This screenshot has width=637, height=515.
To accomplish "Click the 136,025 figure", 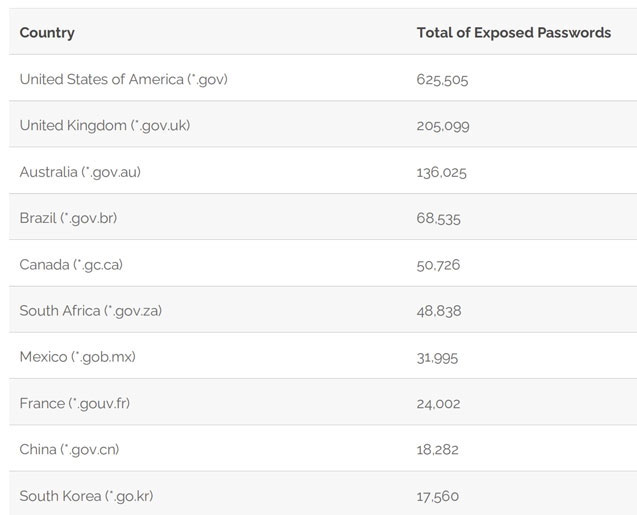I will (442, 173).
